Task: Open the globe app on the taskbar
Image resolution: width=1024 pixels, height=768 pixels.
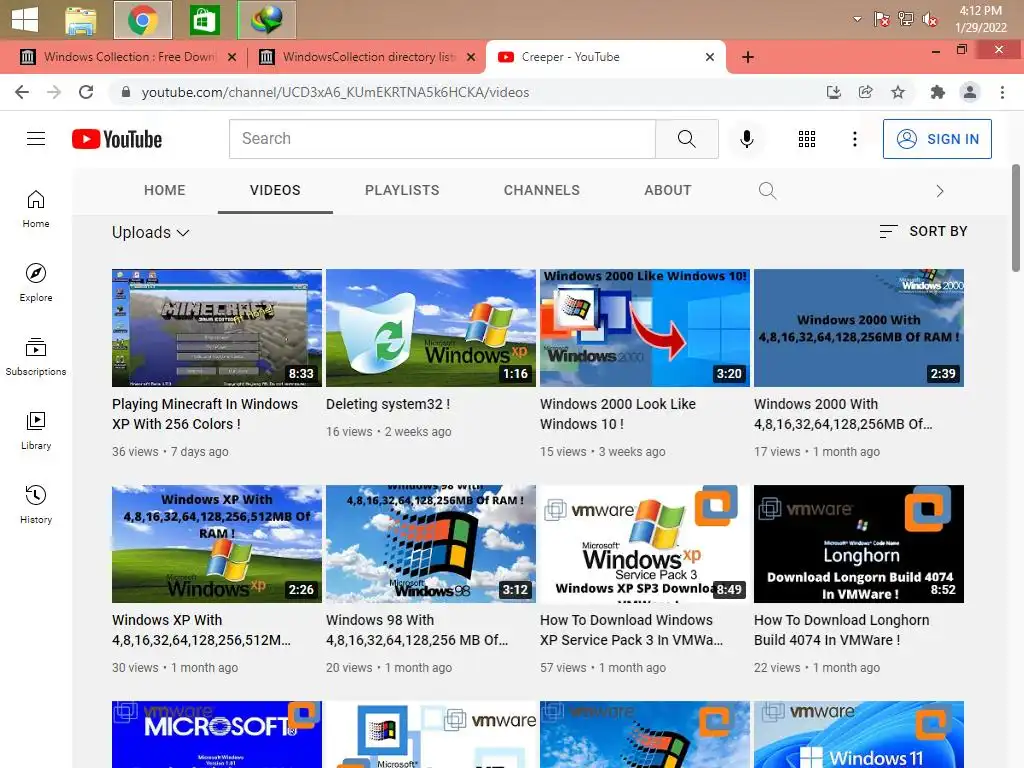Action: 266,20
